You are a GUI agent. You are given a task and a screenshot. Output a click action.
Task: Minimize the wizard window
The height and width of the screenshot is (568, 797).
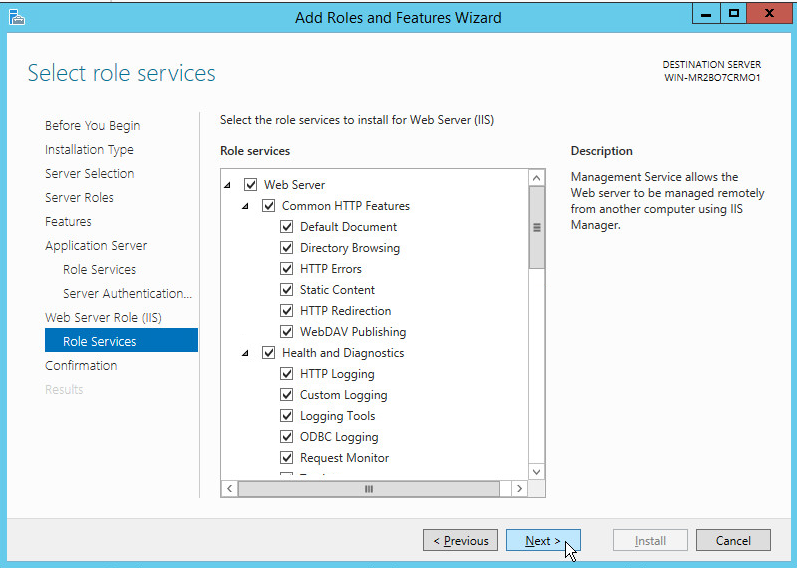pyautogui.click(x=705, y=14)
